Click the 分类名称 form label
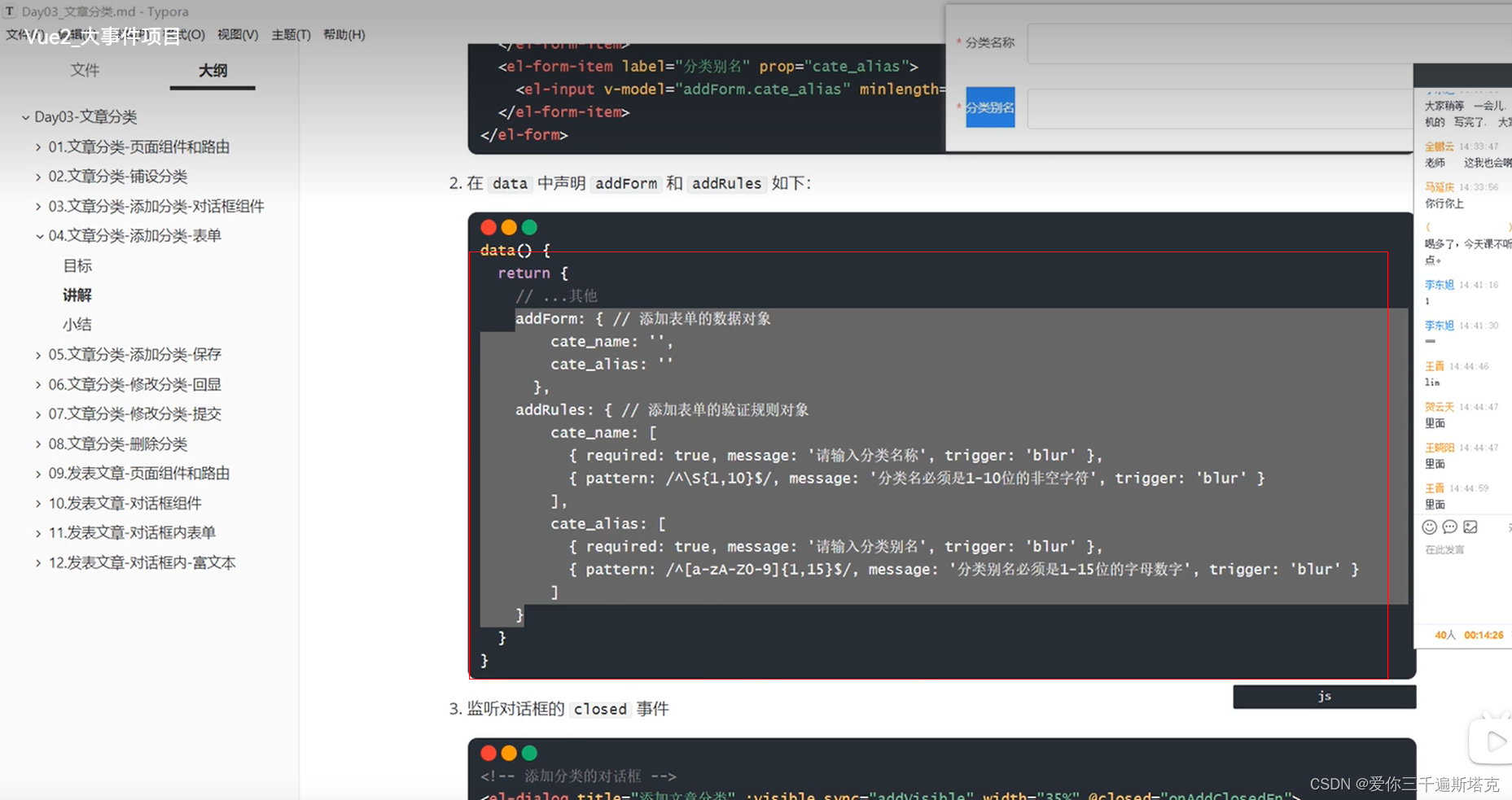The width and height of the screenshot is (1512, 800). click(990, 42)
